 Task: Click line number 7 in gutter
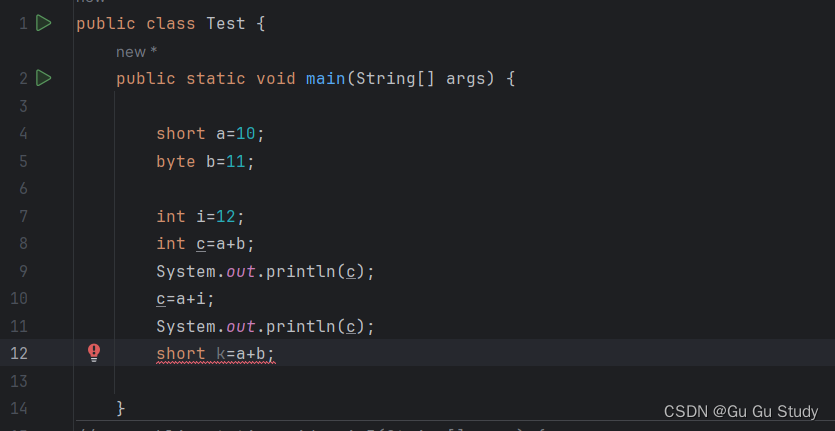pyautogui.click(x=23, y=217)
